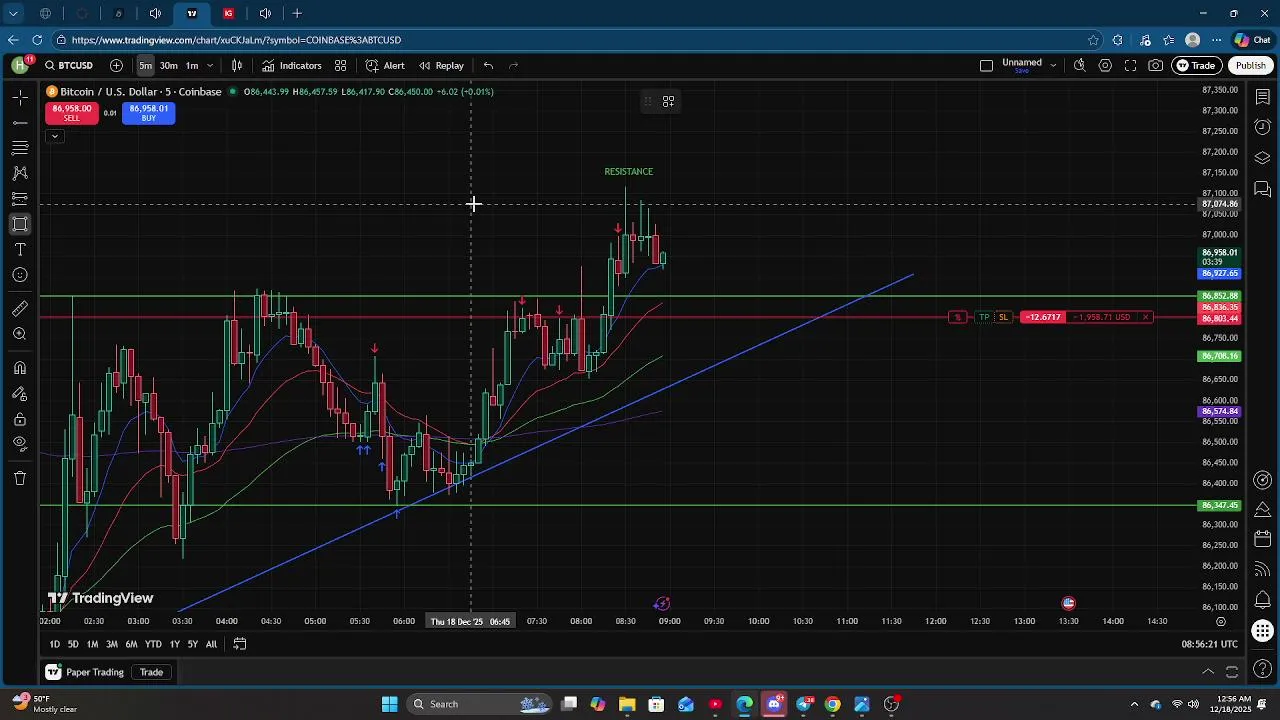This screenshot has height=720, width=1280.
Task: Toggle magnet mode in left toolbar
Action: coord(20,368)
